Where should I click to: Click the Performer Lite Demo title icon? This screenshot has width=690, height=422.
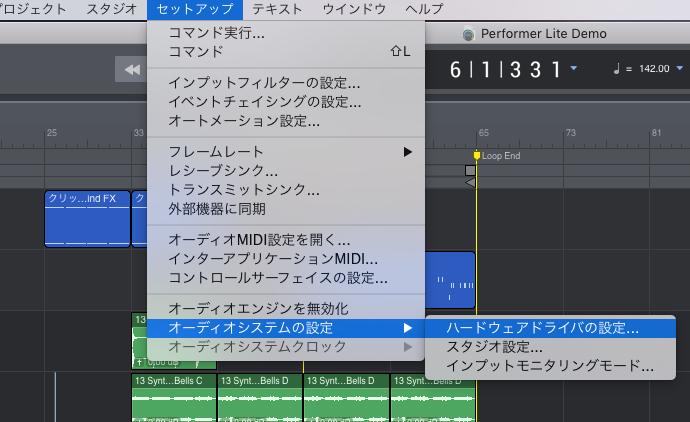pos(469,34)
